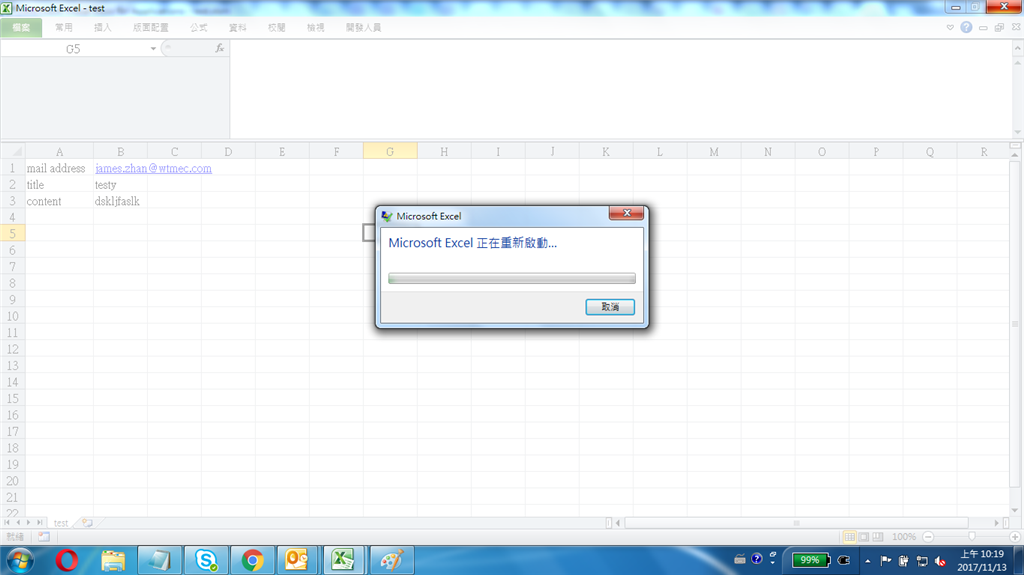
Task: Click the restart progress bar in dialog
Action: 511,278
